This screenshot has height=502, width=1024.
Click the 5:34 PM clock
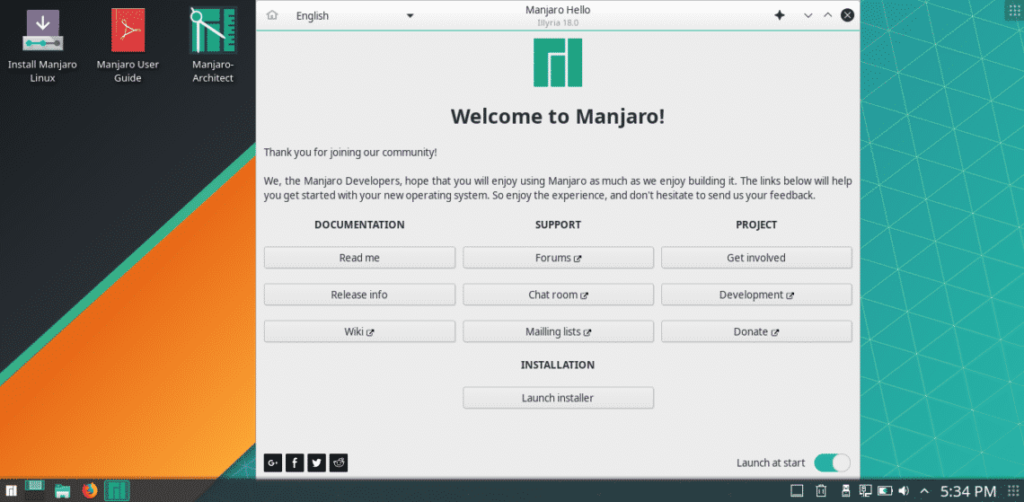[x=968, y=491]
